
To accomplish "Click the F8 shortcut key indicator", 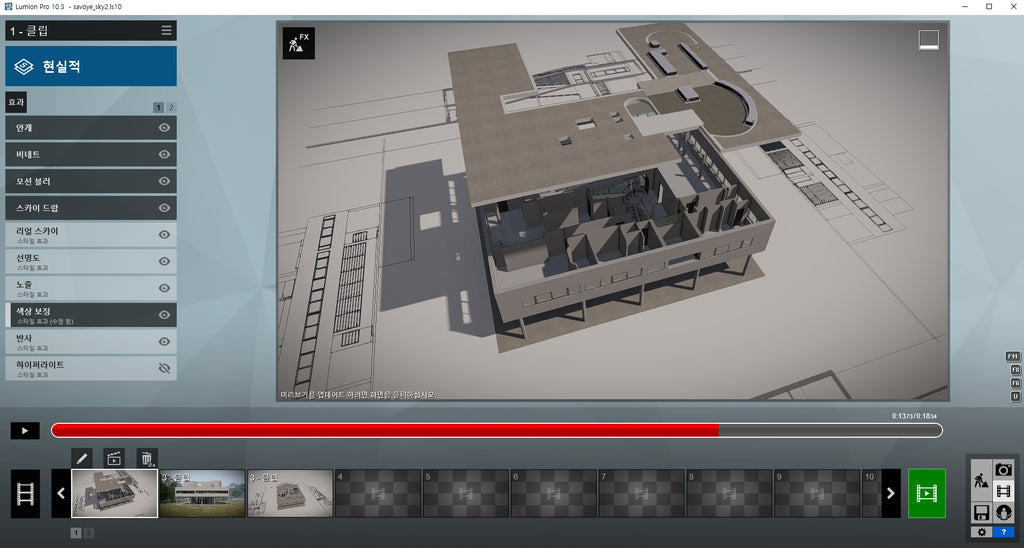I will click(1016, 370).
